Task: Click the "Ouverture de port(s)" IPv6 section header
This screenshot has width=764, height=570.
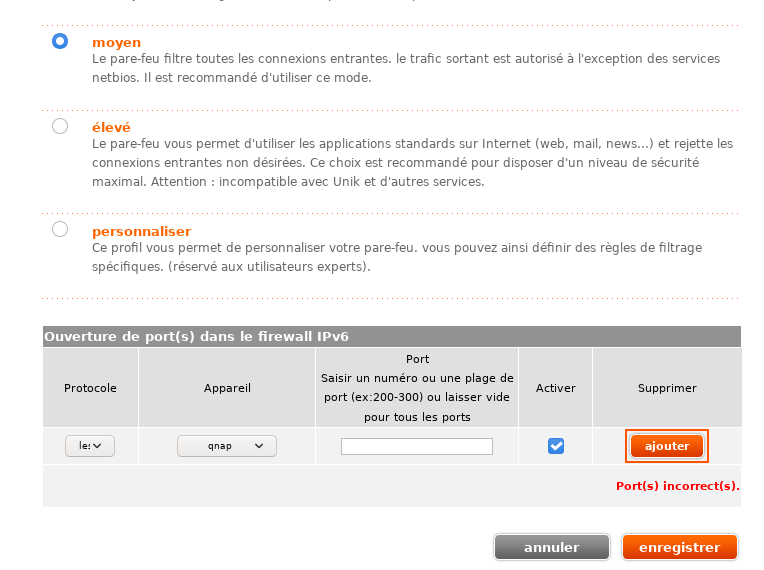Action: [x=196, y=337]
